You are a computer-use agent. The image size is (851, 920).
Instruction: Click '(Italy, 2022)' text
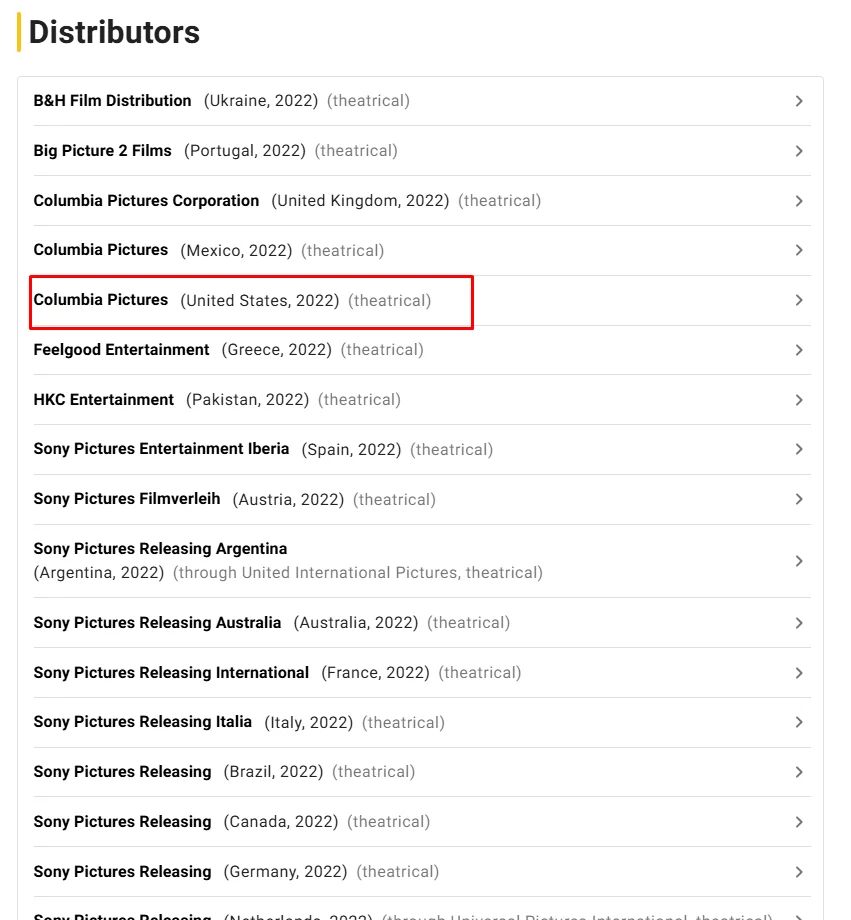[308, 722]
